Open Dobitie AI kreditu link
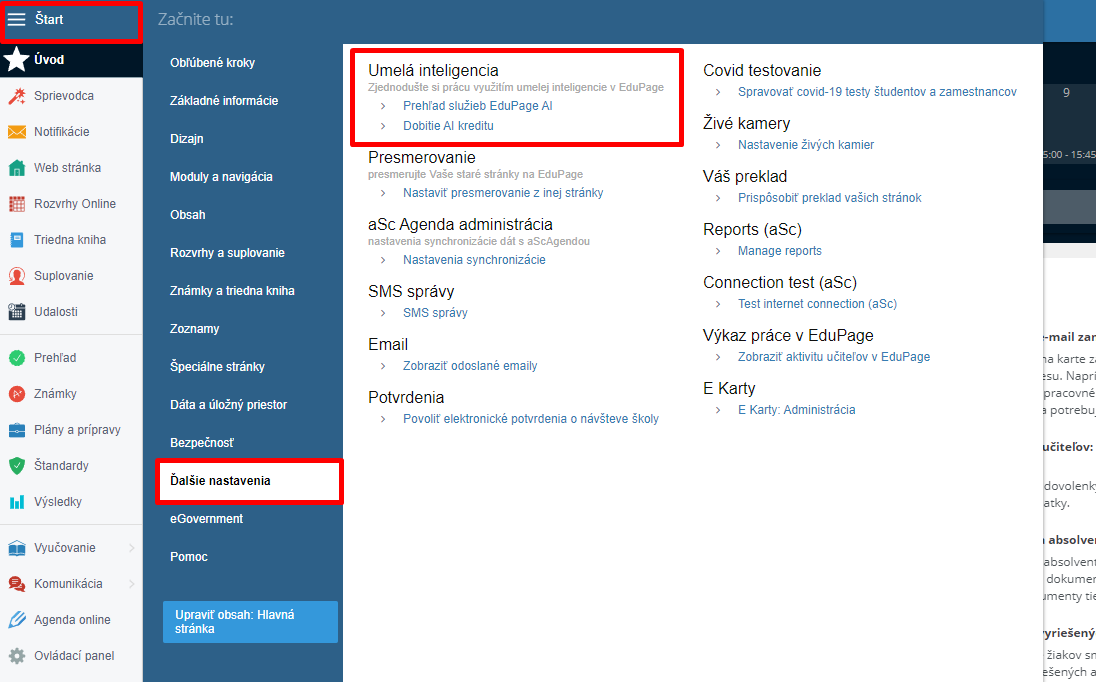The image size is (1096, 682). click(x=448, y=126)
